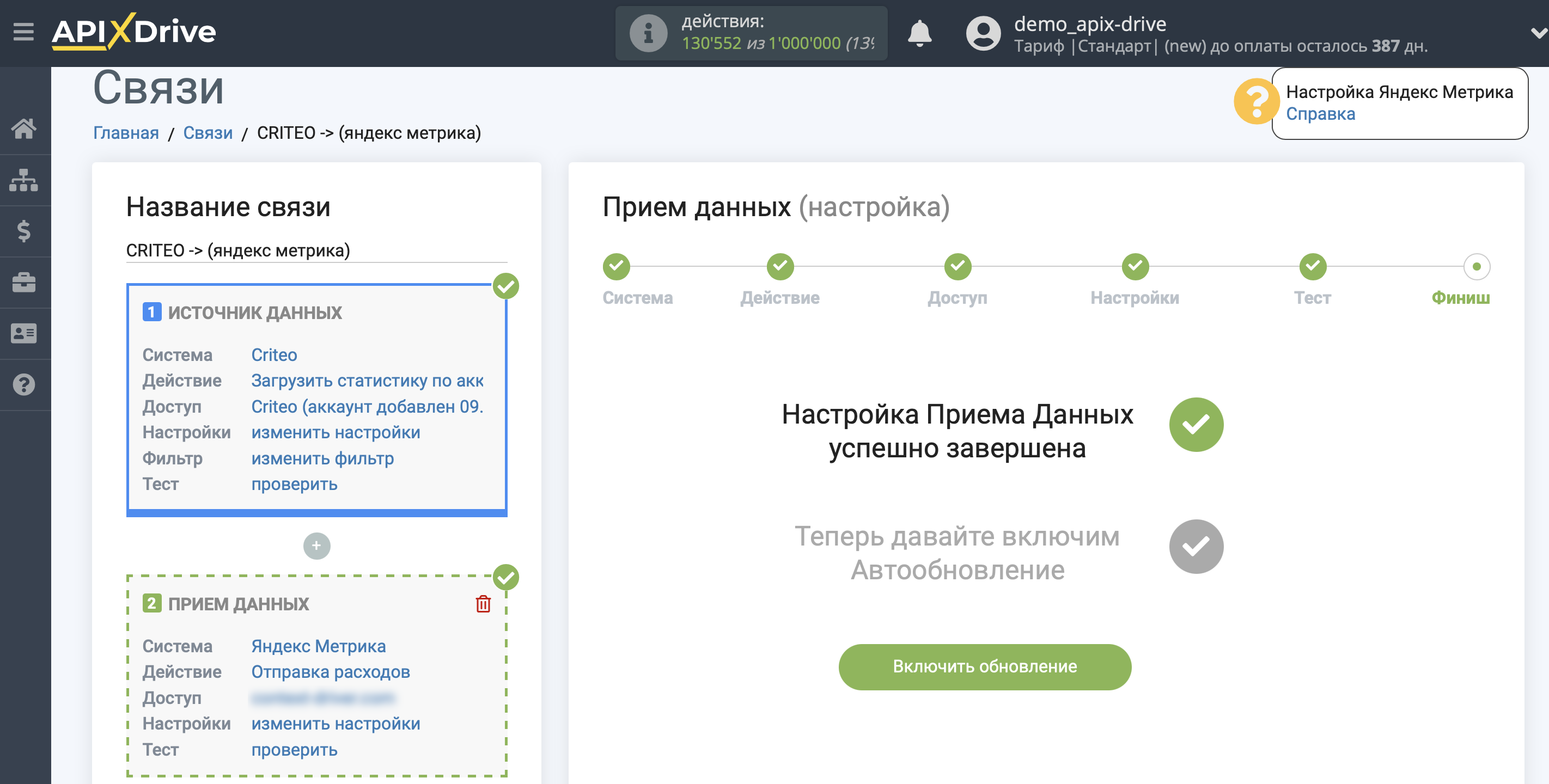This screenshot has width=1549, height=784.
Task: Open the hamburger menu icon
Action: point(23,31)
